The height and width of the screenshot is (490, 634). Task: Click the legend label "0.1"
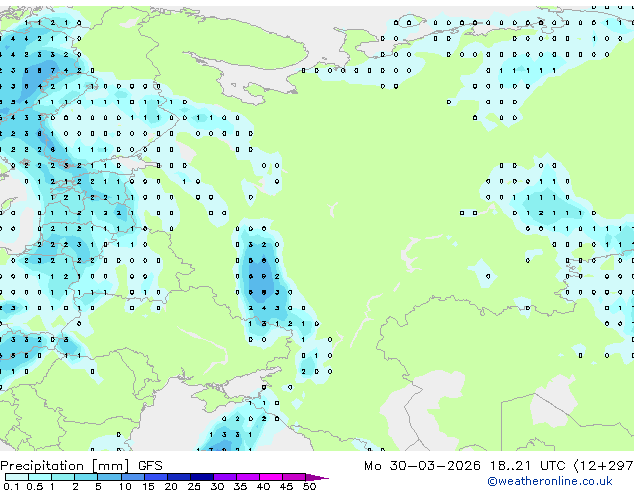point(11,486)
